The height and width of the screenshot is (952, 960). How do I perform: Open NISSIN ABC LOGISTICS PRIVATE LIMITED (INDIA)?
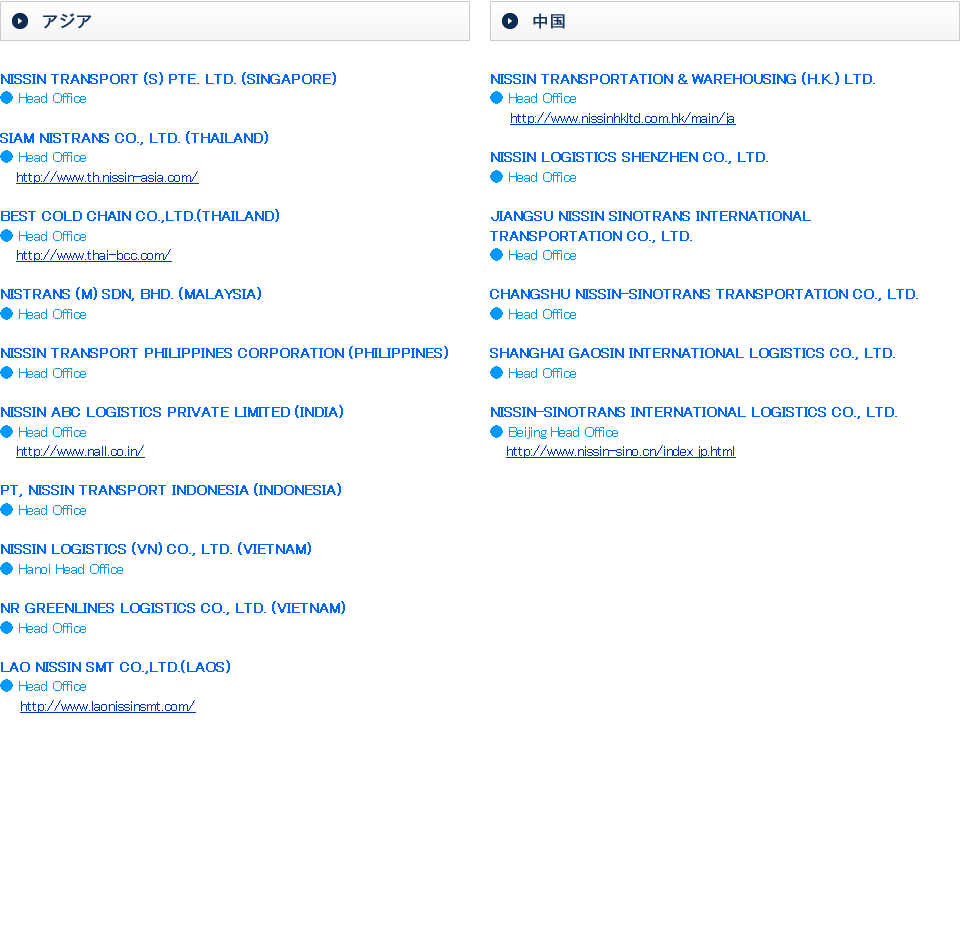[x=172, y=412]
